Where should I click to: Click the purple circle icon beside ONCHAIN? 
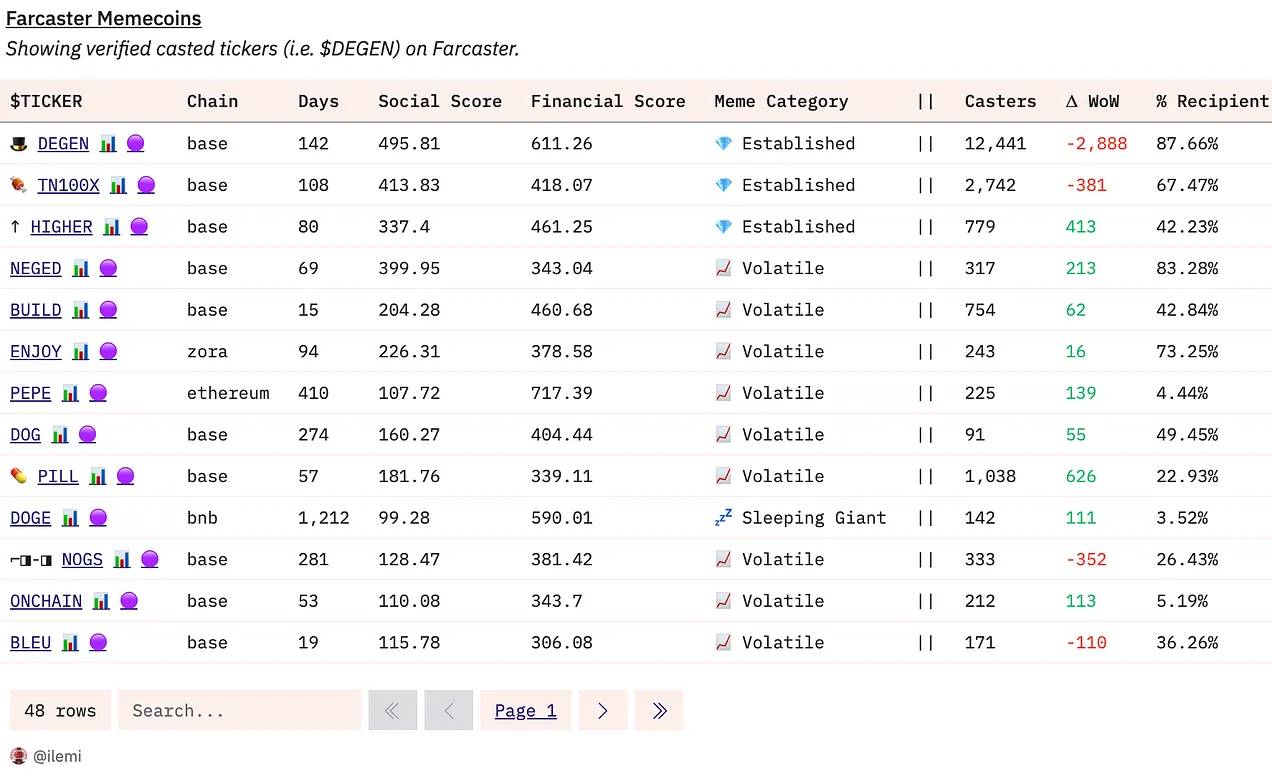pos(129,601)
